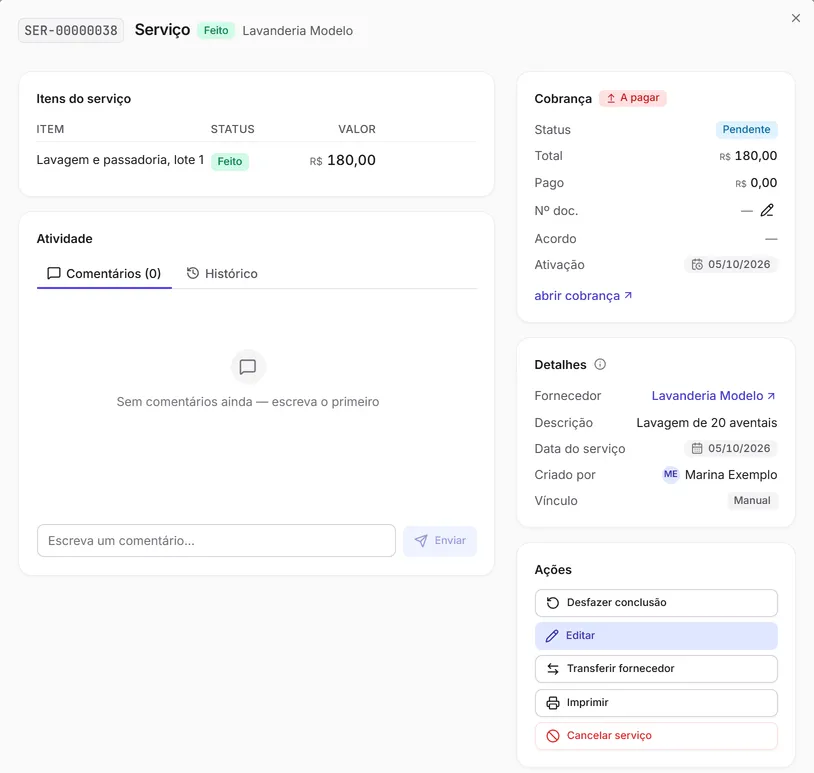
Task: Click the info icon beside Detalhes
Action: click(600, 364)
